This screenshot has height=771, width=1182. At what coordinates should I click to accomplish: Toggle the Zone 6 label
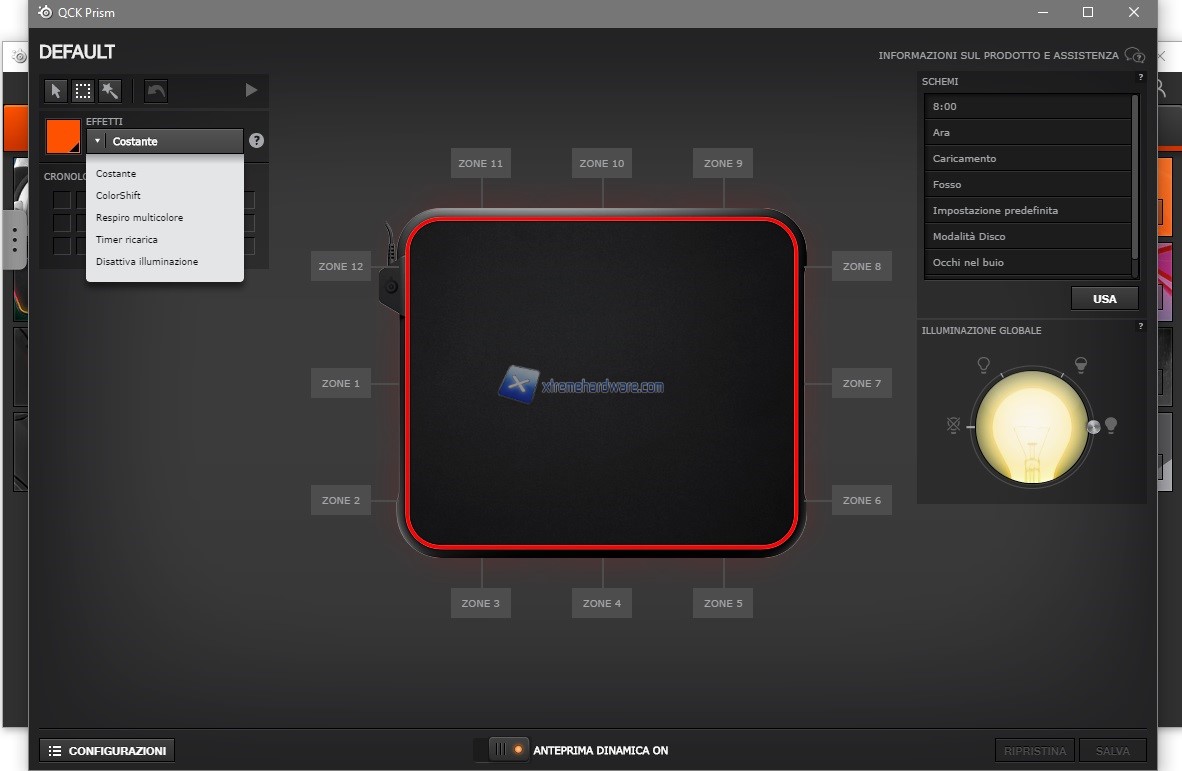pos(862,500)
